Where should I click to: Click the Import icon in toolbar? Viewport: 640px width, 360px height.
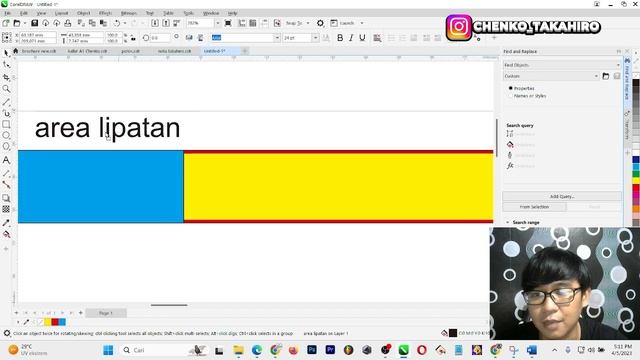[x=155, y=23]
